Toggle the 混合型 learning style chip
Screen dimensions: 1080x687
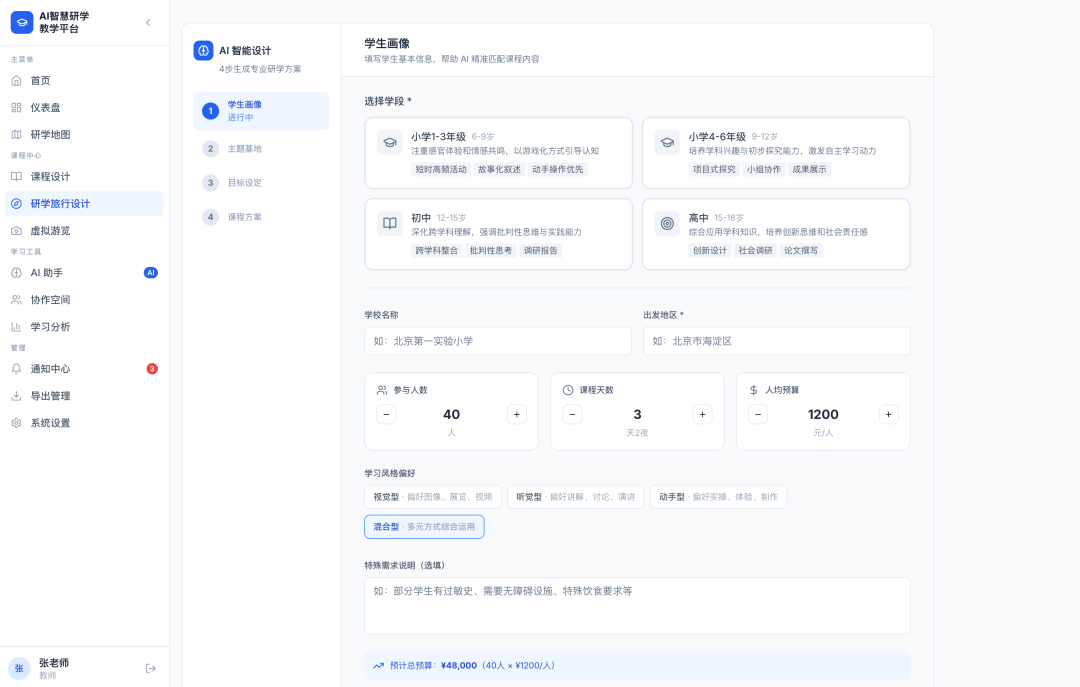tap(424, 526)
